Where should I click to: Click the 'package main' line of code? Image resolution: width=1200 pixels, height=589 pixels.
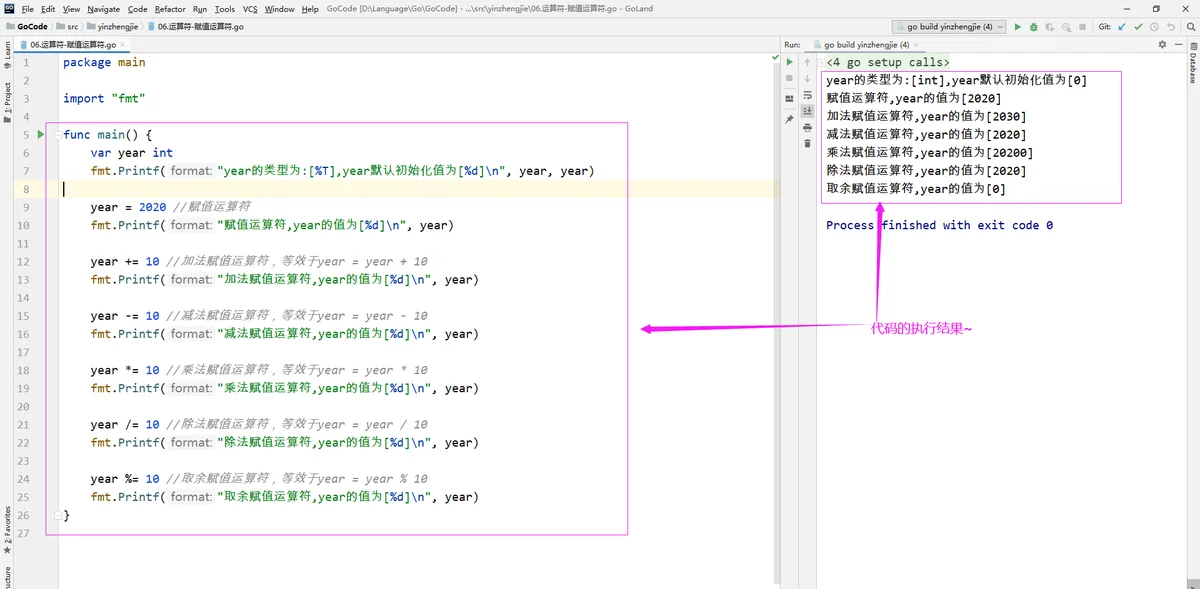tap(104, 62)
